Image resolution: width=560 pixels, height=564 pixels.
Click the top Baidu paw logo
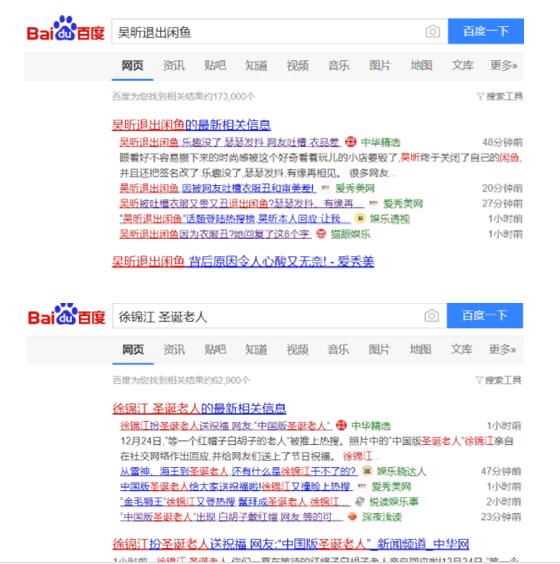tap(65, 28)
